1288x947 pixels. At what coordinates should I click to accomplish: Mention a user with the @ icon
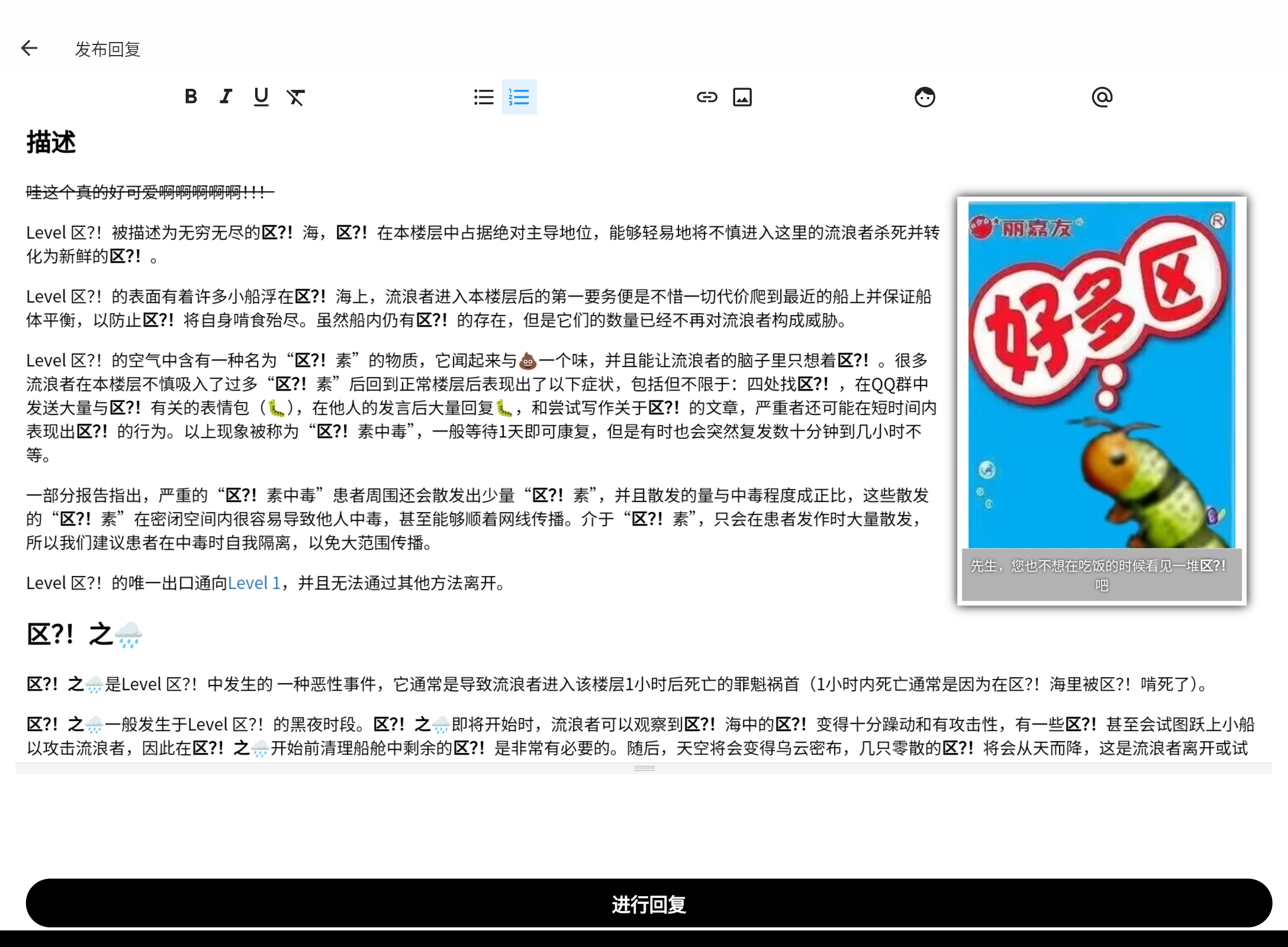pyautogui.click(x=1102, y=96)
